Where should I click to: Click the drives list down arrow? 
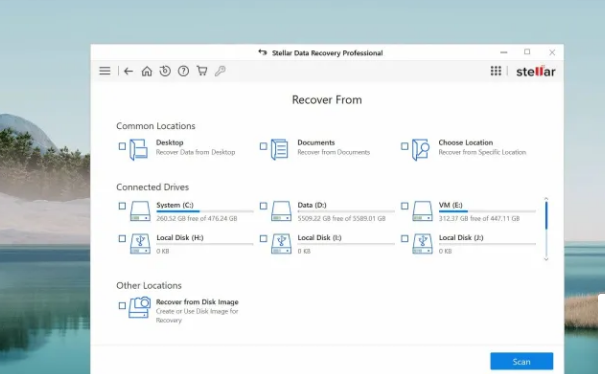(546, 259)
